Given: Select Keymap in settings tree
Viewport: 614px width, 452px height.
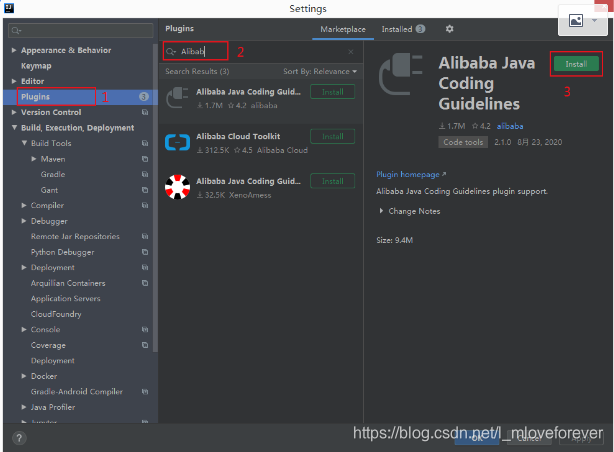Looking at the screenshot, I should tap(36, 66).
